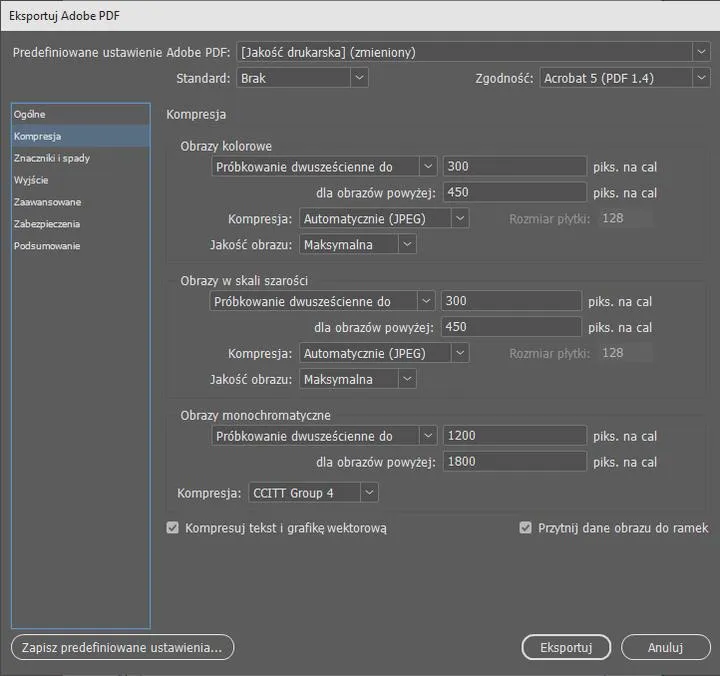720x676 pixels.
Task: Open color images sampling method dropdown
Action: click(325, 167)
